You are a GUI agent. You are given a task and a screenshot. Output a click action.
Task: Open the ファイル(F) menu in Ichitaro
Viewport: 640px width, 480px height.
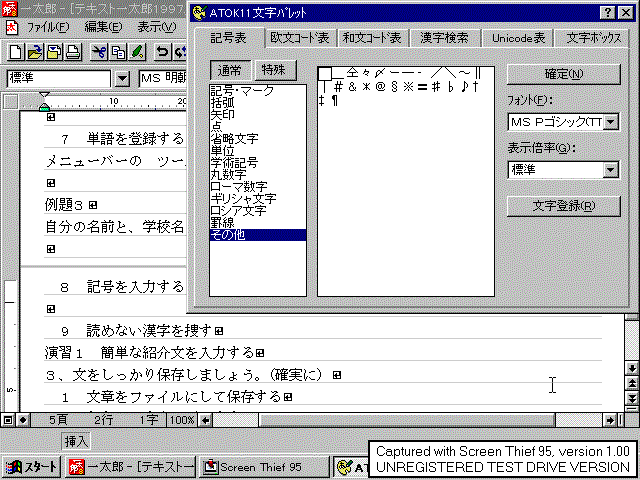tap(48, 27)
